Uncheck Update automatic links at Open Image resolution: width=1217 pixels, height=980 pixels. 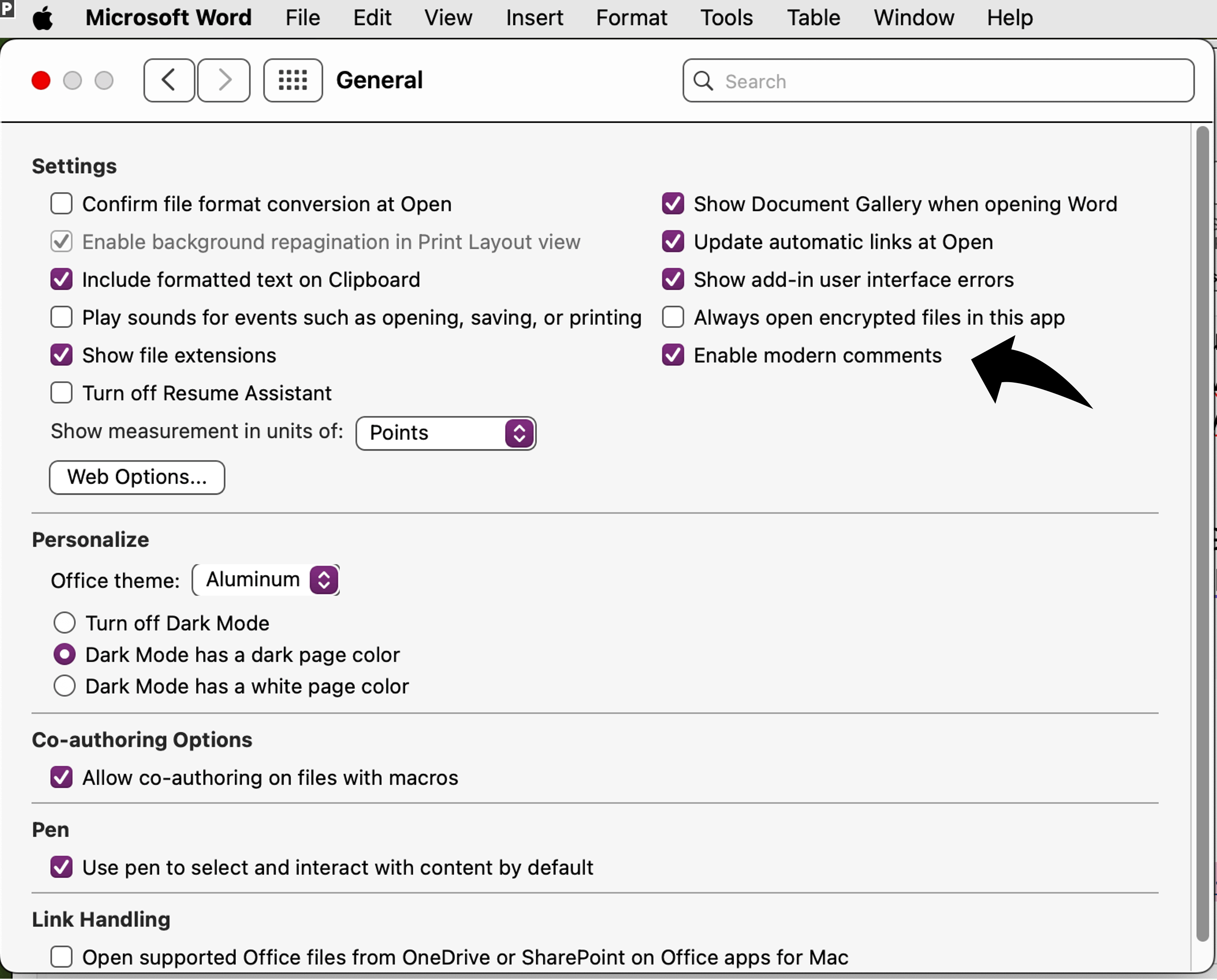click(x=673, y=242)
